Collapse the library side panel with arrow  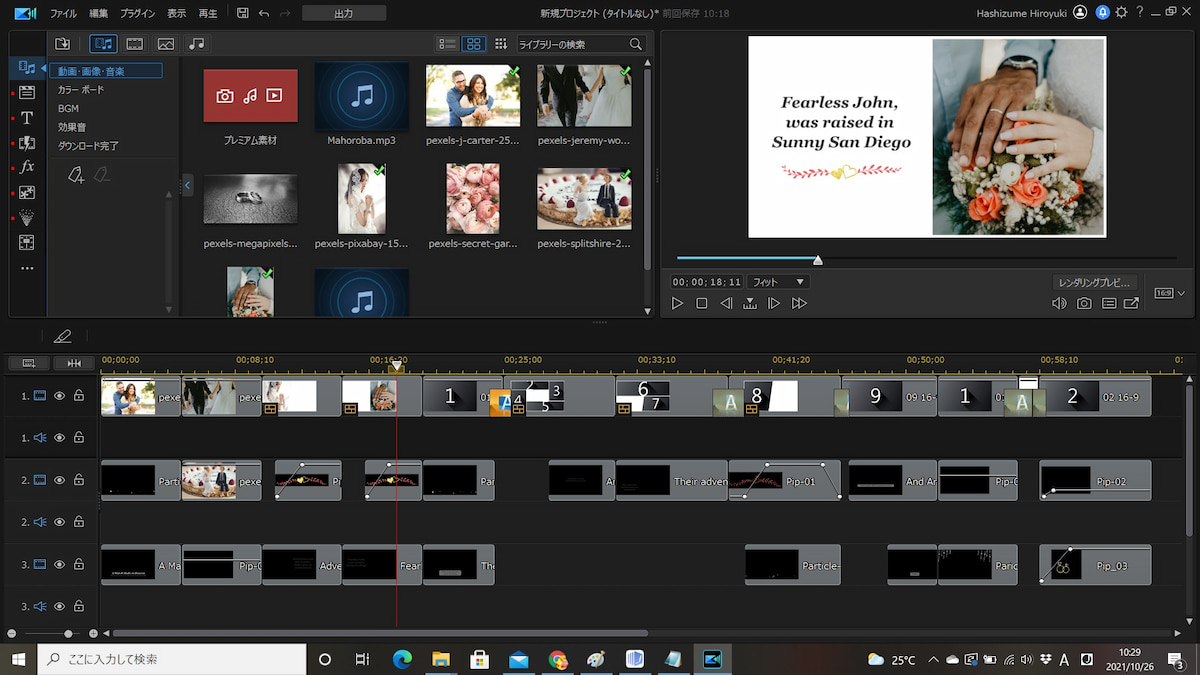tap(187, 184)
